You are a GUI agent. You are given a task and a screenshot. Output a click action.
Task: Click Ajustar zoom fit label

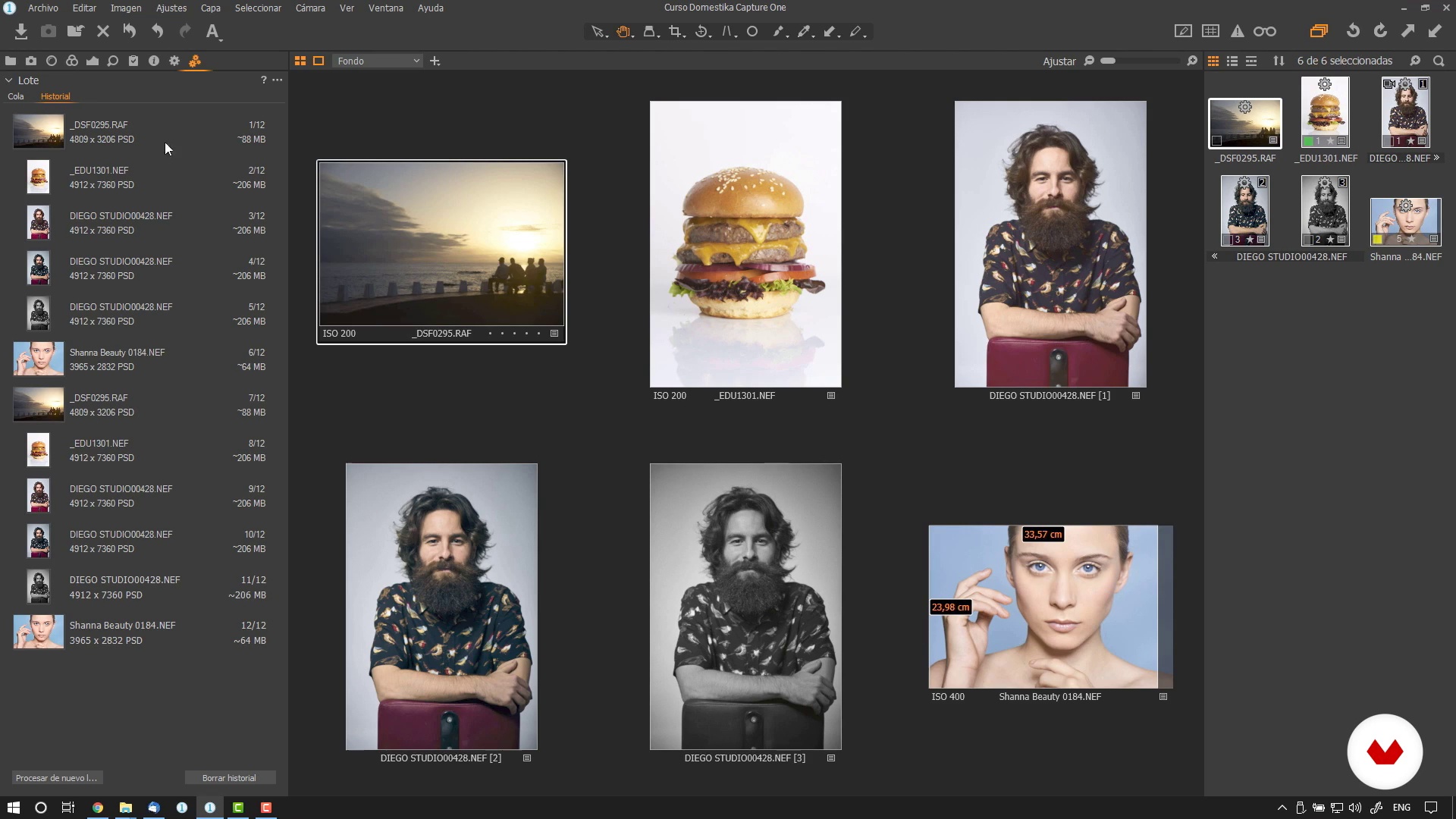1059,61
